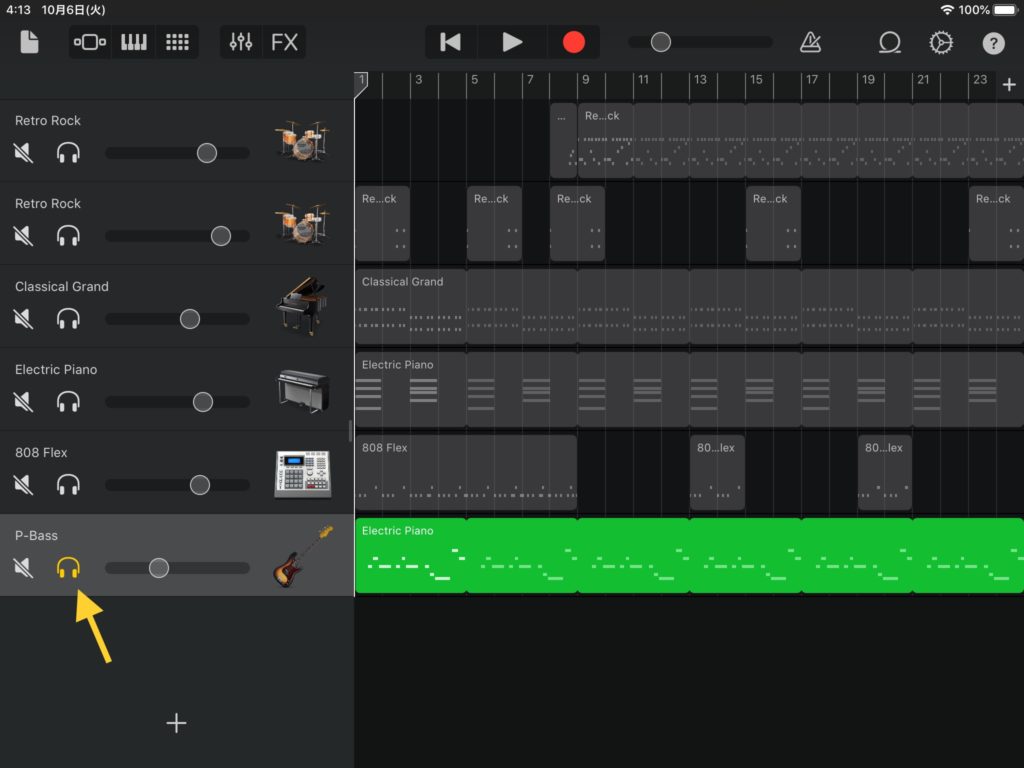This screenshot has width=1024, height=768.
Task: Open the My Songs browser document icon
Action: [x=29, y=42]
